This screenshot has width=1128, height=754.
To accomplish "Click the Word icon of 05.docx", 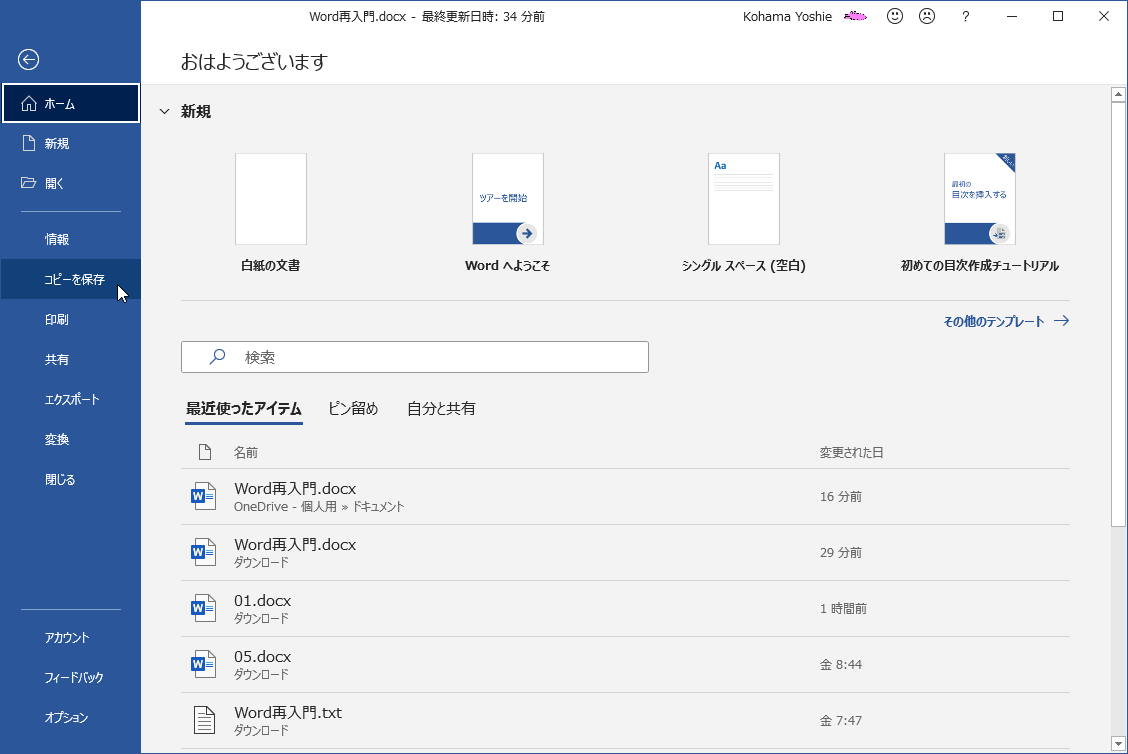I will pyautogui.click(x=204, y=665).
